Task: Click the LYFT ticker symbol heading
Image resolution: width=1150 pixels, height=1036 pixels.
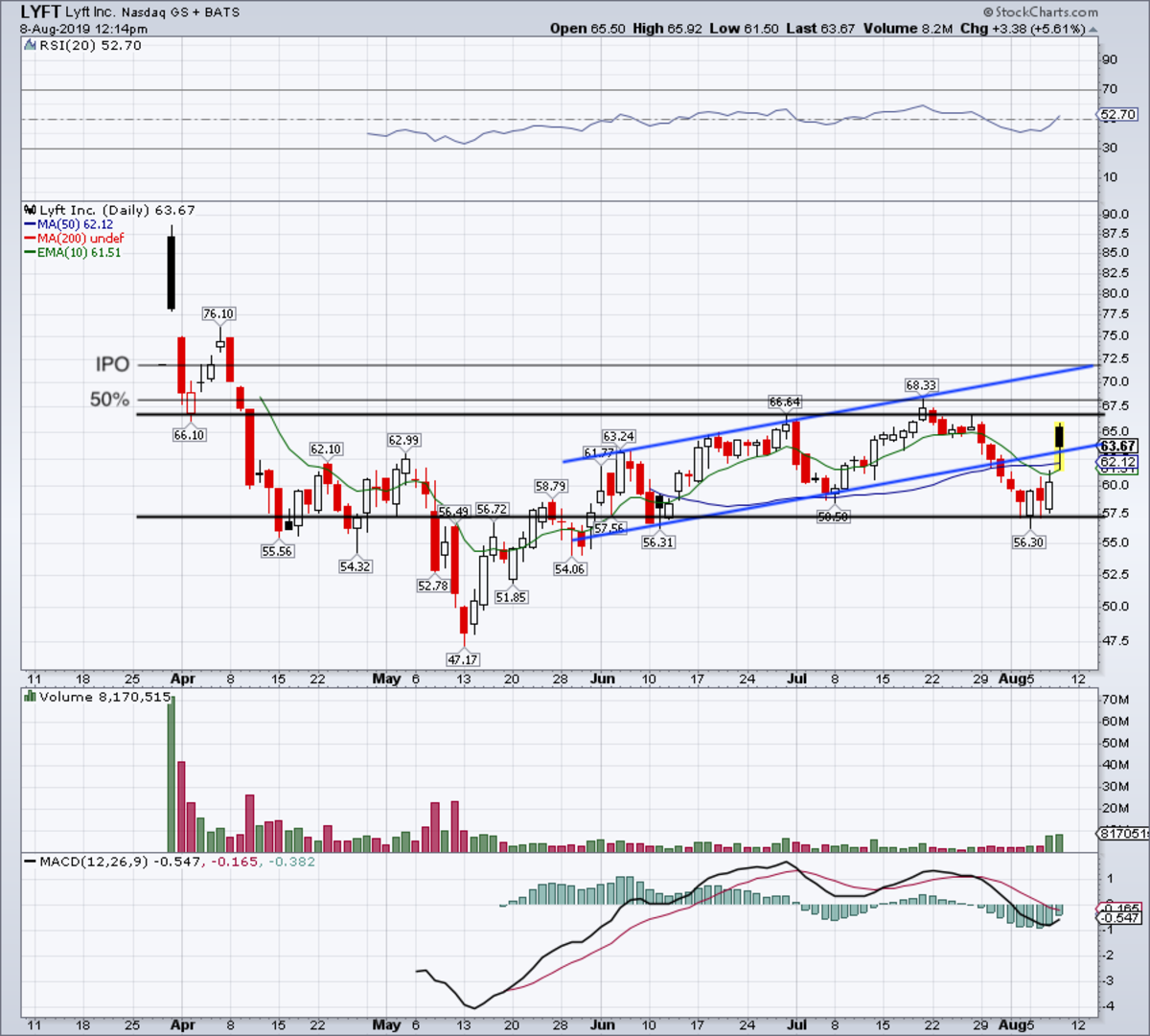Action: pyautogui.click(x=41, y=12)
